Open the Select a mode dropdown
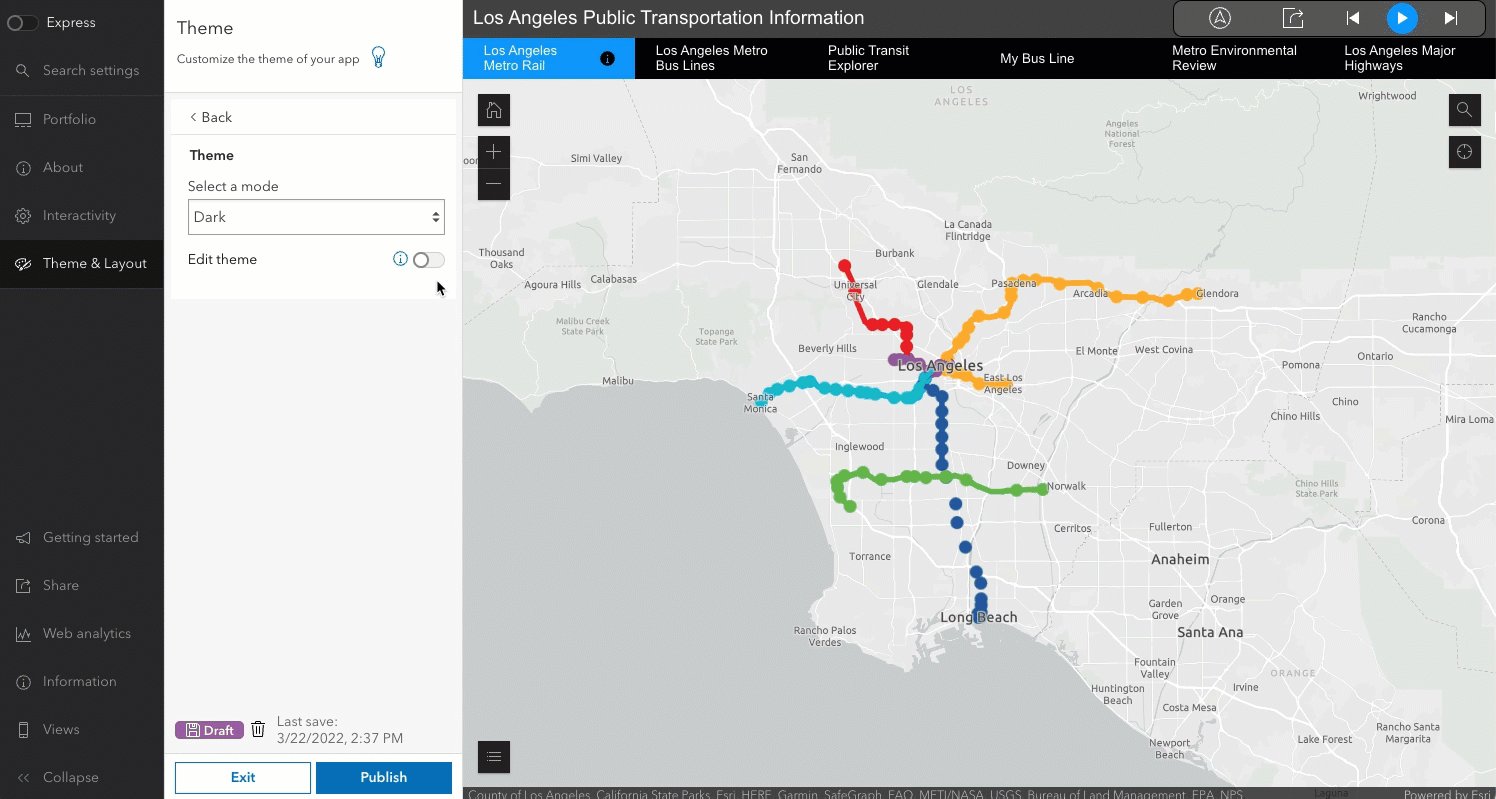Screen dimensions: 1496x799 (316, 217)
